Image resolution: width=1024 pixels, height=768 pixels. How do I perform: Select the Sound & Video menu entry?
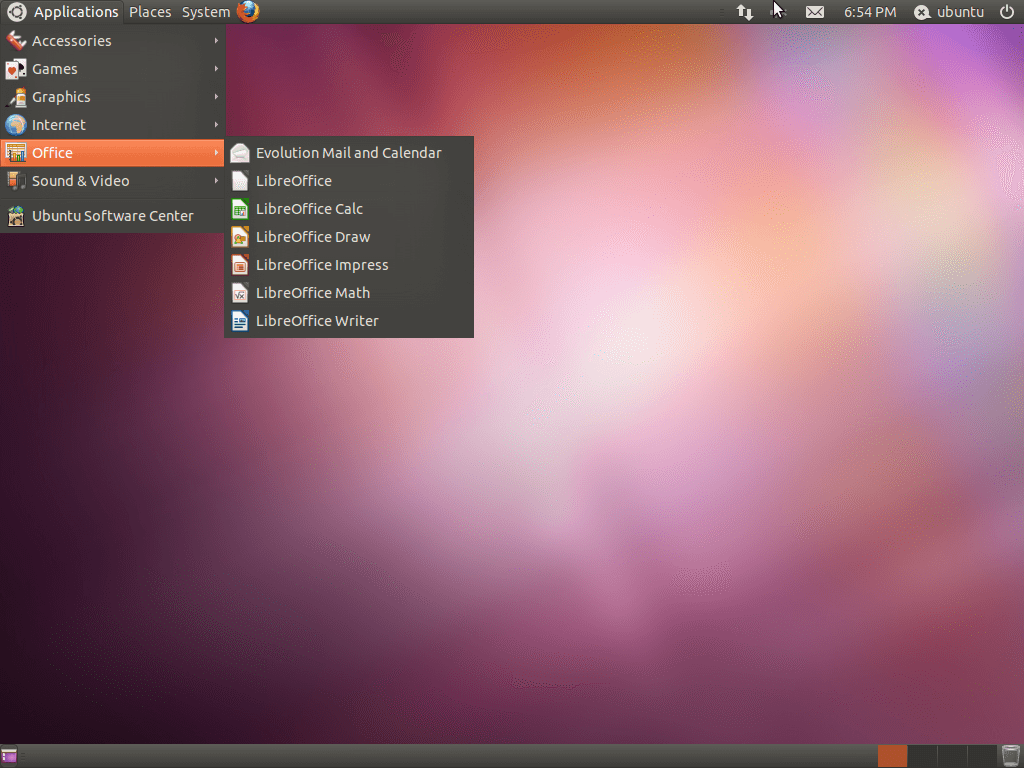point(112,181)
